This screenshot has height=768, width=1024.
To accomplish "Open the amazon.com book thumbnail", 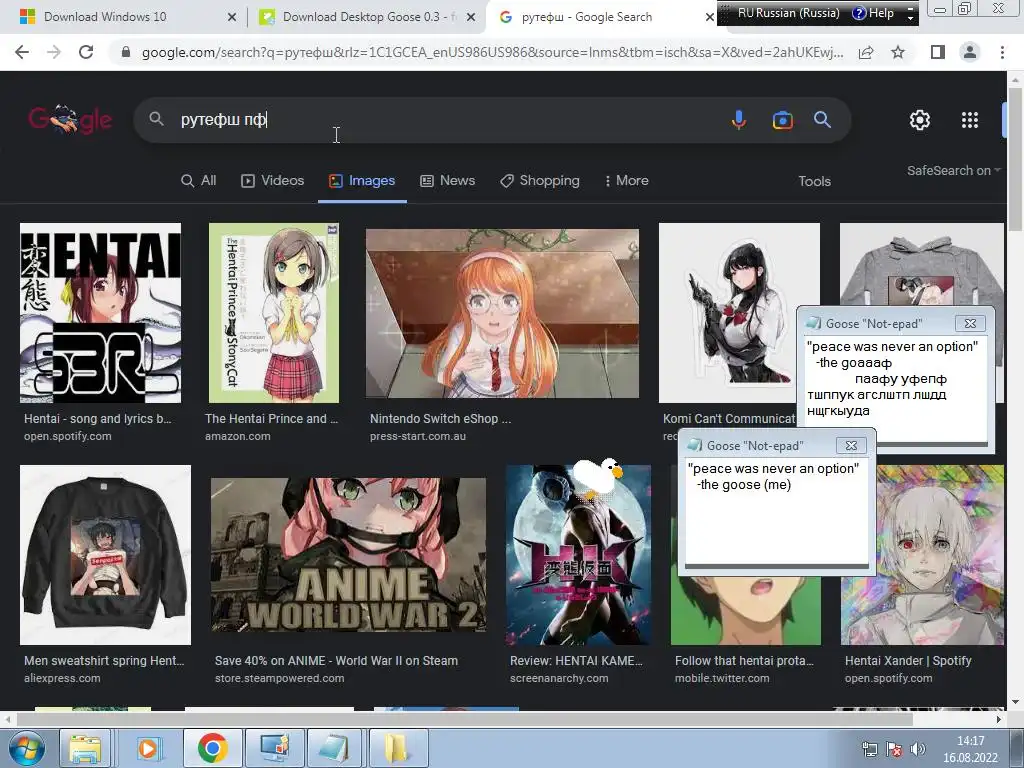I will click(x=274, y=313).
